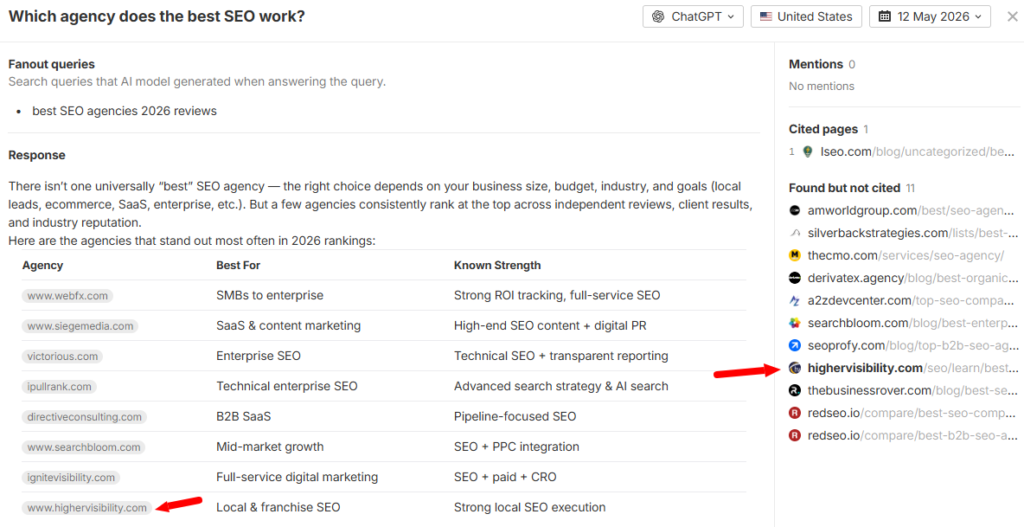Click the silverbackstrategies.com favicon
1024x527 pixels.
point(795,233)
